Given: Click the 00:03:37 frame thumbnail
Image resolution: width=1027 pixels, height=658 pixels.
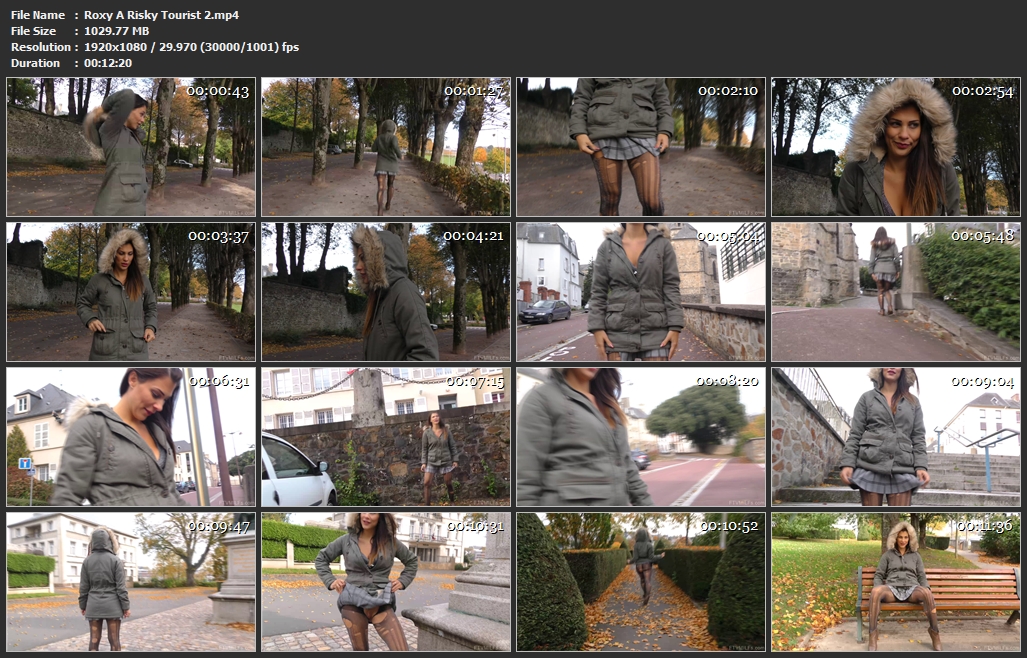Looking at the screenshot, I should 131,292.
